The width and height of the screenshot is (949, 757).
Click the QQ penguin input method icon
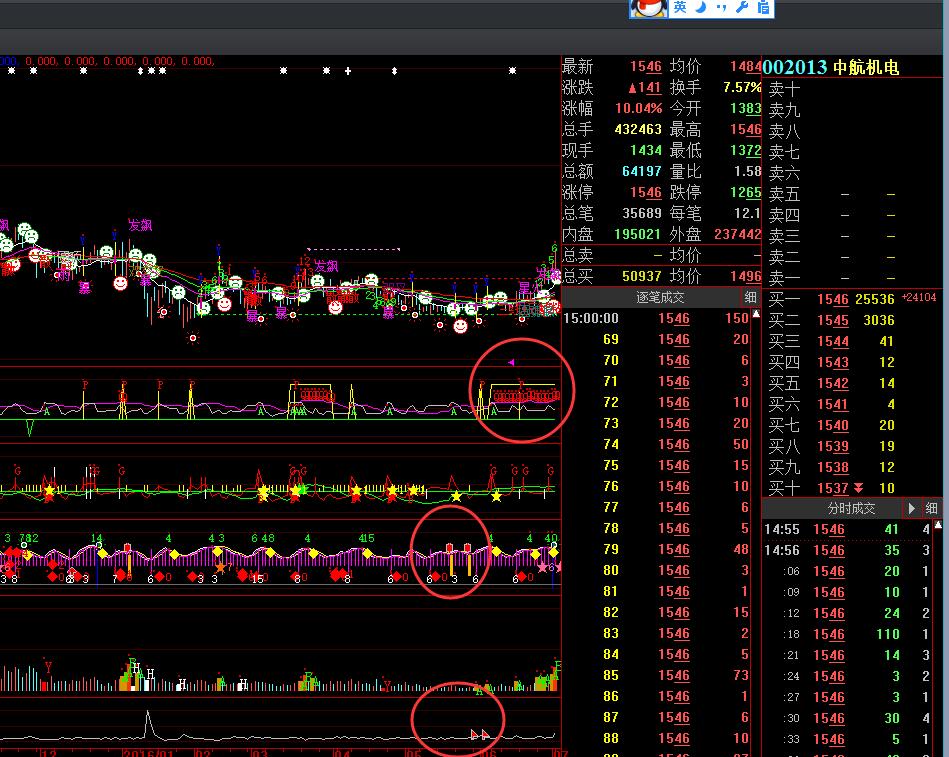click(x=648, y=8)
